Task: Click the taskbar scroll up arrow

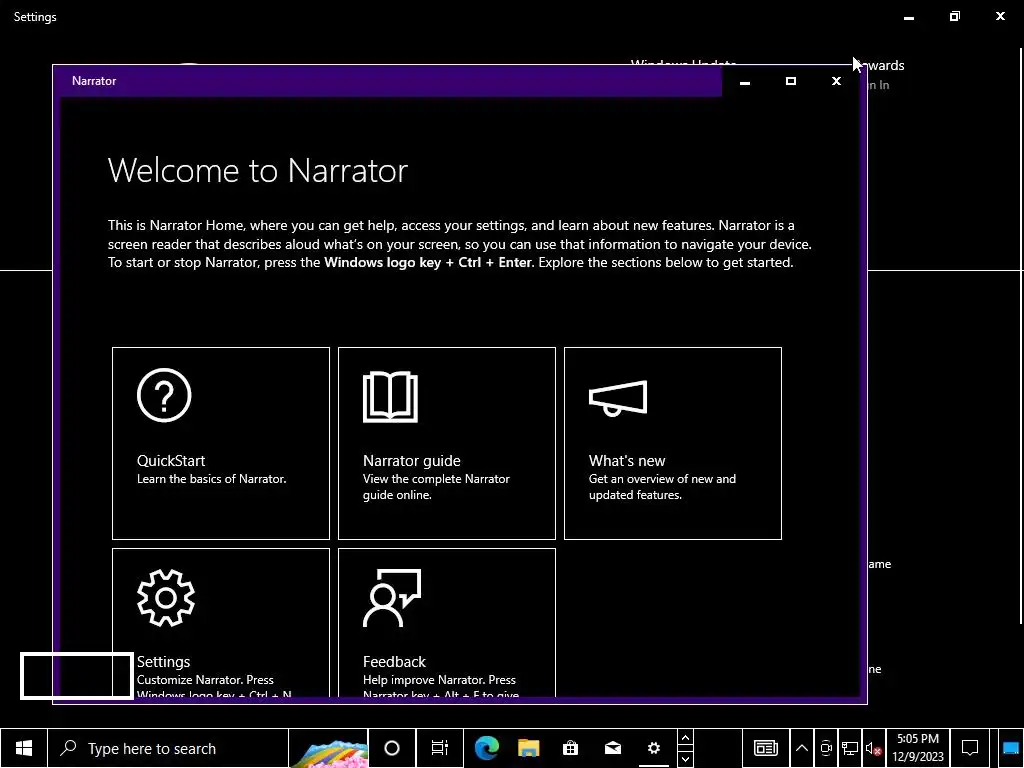Action: (685, 738)
